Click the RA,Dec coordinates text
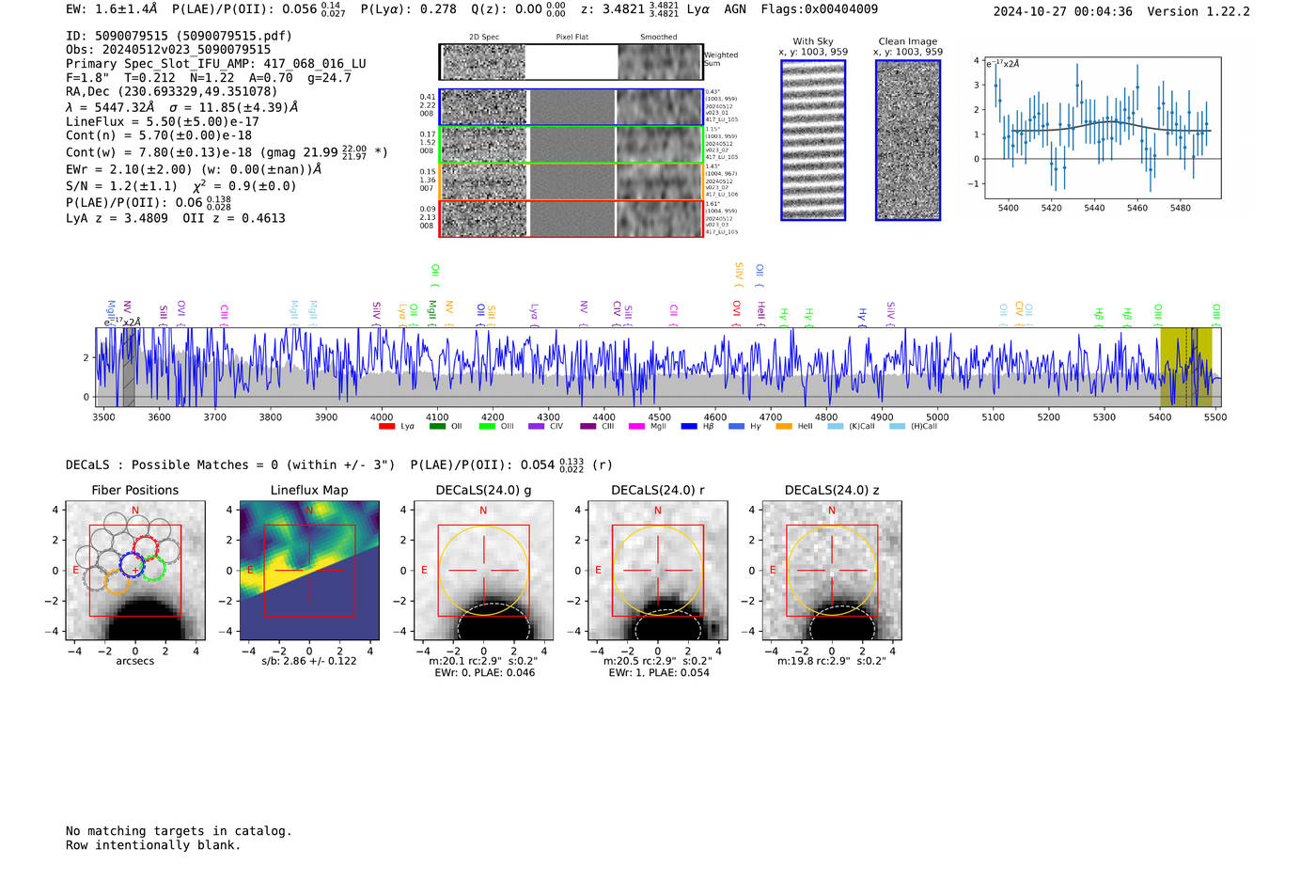This screenshot has height=896, width=1316. [x=172, y=91]
